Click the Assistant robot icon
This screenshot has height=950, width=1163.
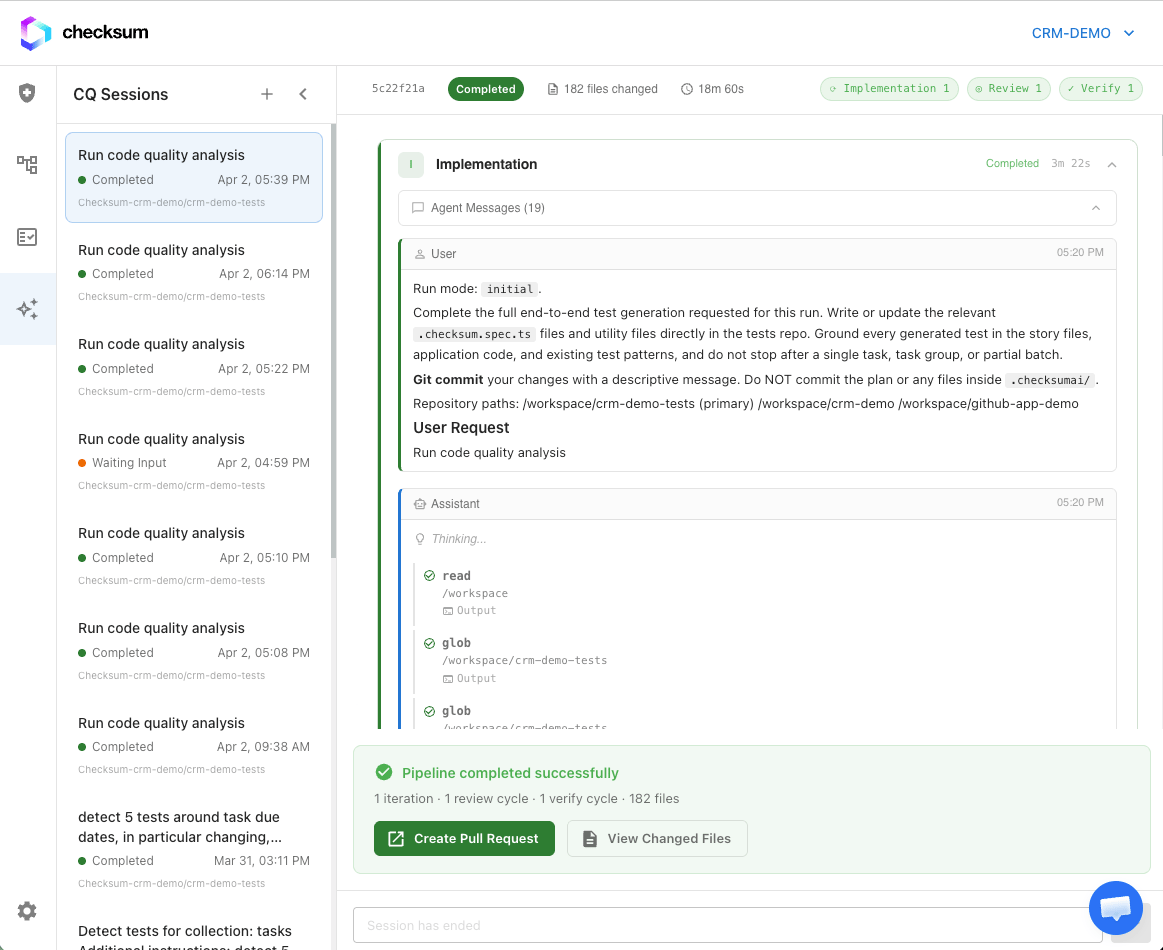tap(420, 504)
